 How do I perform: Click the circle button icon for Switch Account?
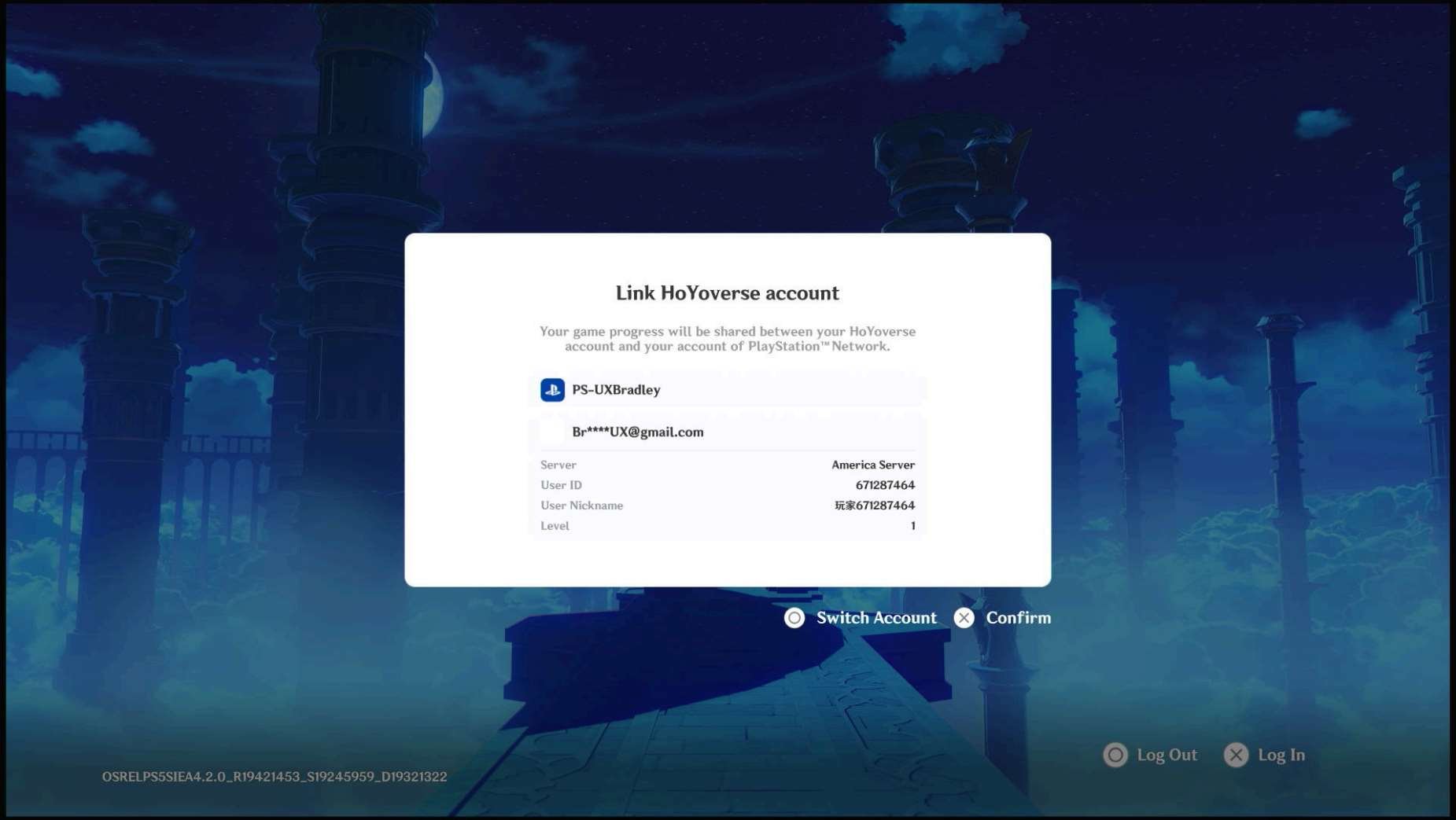point(794,618)
